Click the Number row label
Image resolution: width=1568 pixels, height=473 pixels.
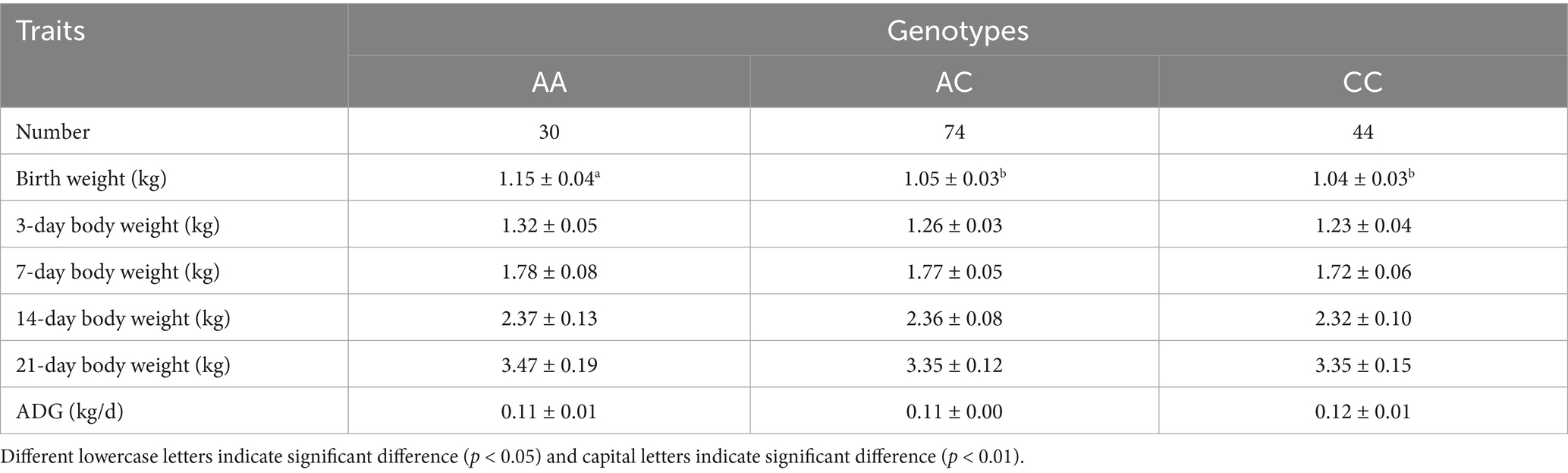[x=53, y=132]
